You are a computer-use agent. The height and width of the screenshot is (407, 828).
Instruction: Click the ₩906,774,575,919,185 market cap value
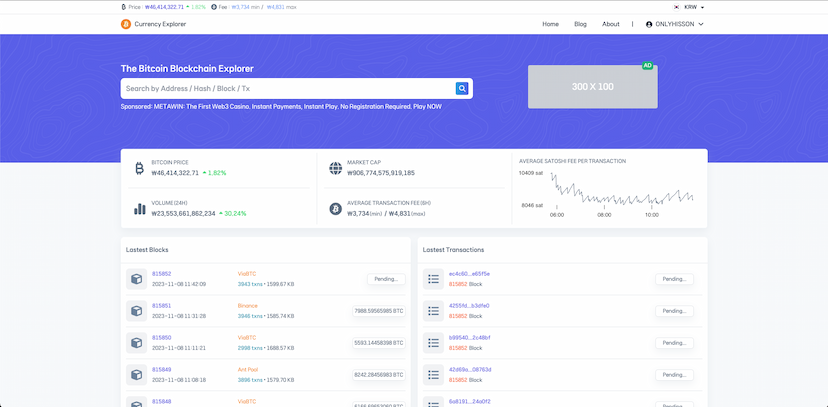[x=381, y=173]
